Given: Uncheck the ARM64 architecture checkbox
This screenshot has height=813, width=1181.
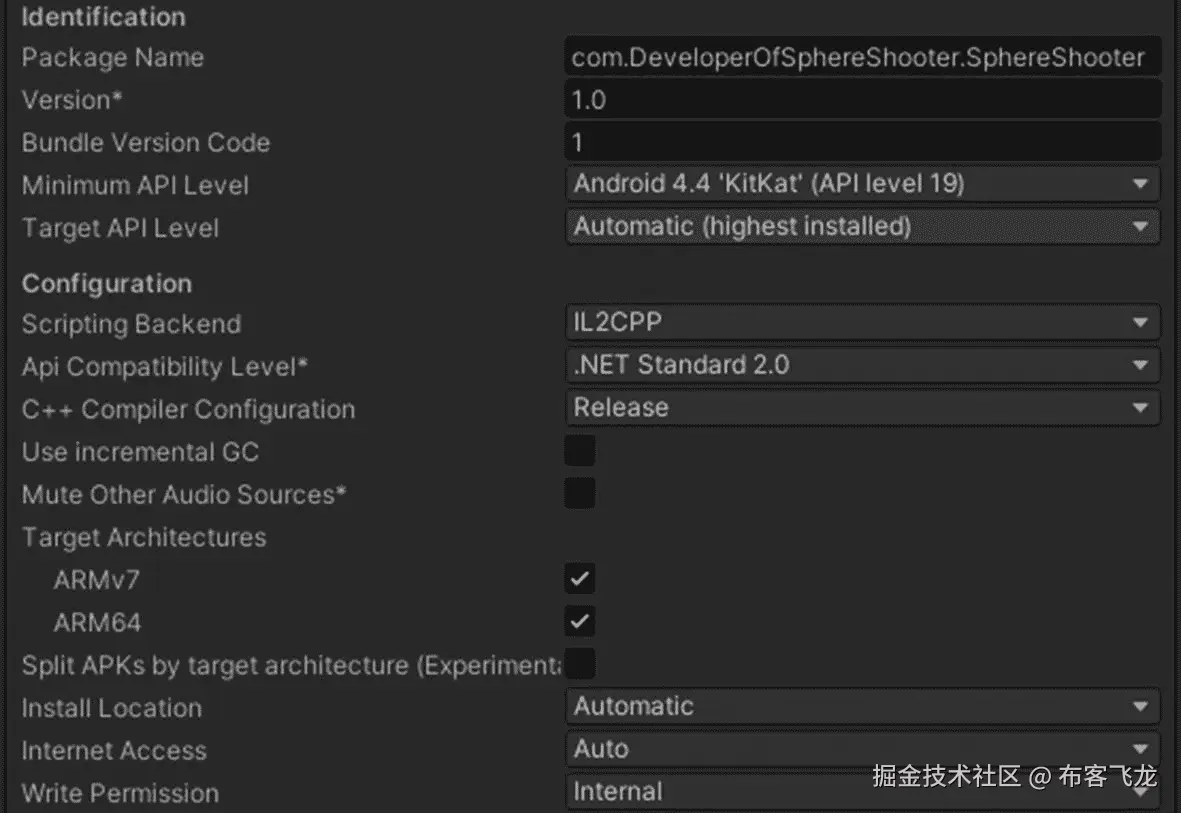Looking at the screenshot, I should point(580,622).
